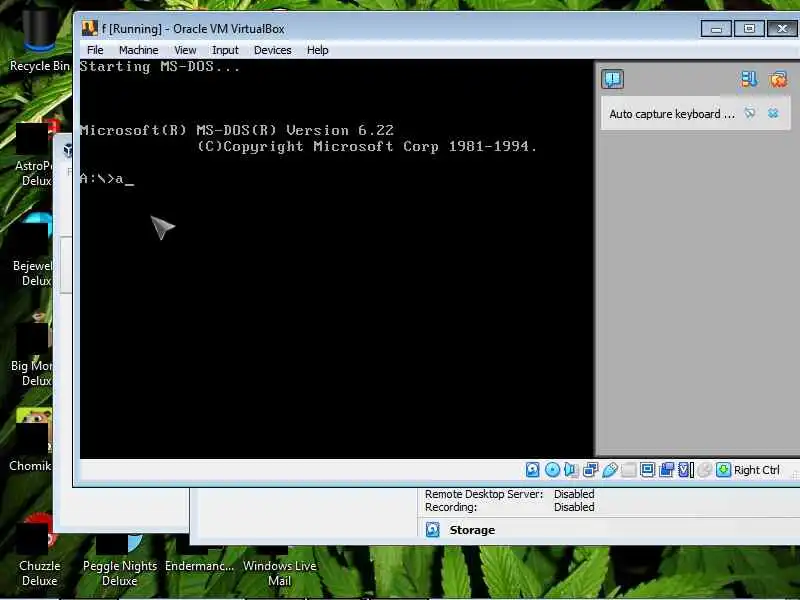
Task: Open the Devices menu
Action: (272, 50)
